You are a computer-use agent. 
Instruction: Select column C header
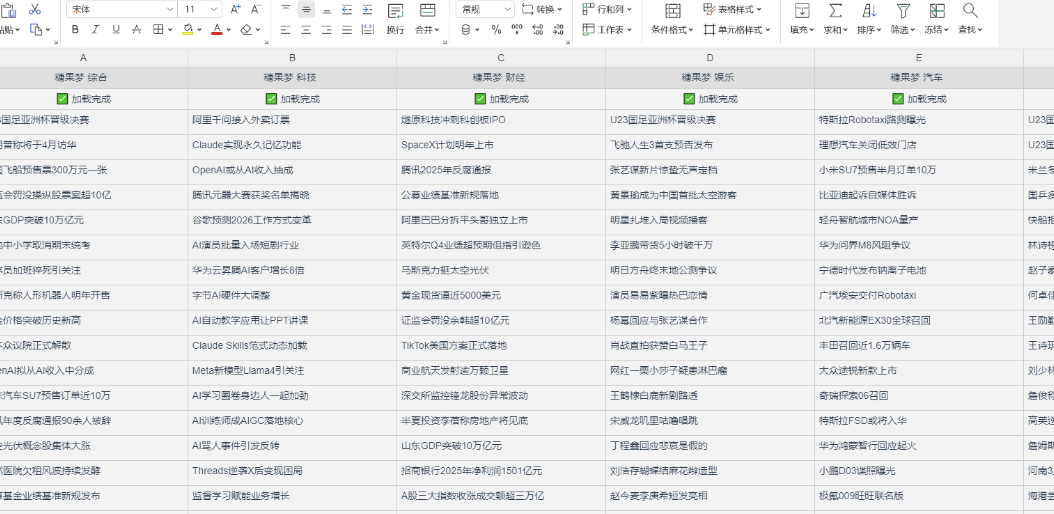pyautogui.click(x=501, y=58)
